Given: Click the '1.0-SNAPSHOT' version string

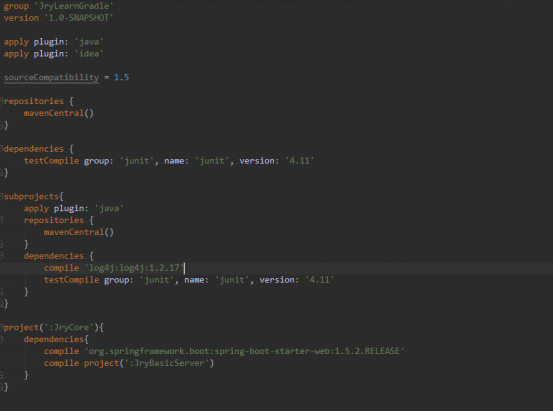Looking at the screenshot, I should coord(79,18).
